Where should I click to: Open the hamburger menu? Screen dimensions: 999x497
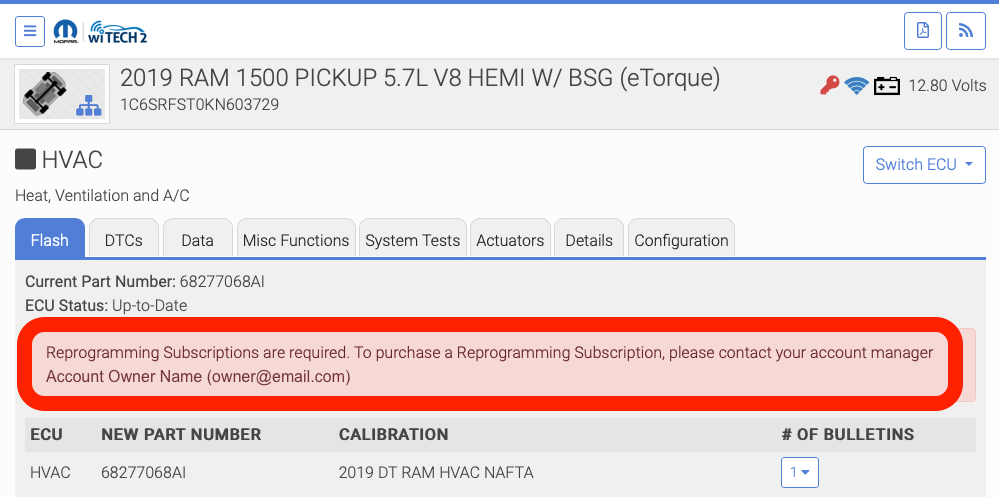pos(30,31)
